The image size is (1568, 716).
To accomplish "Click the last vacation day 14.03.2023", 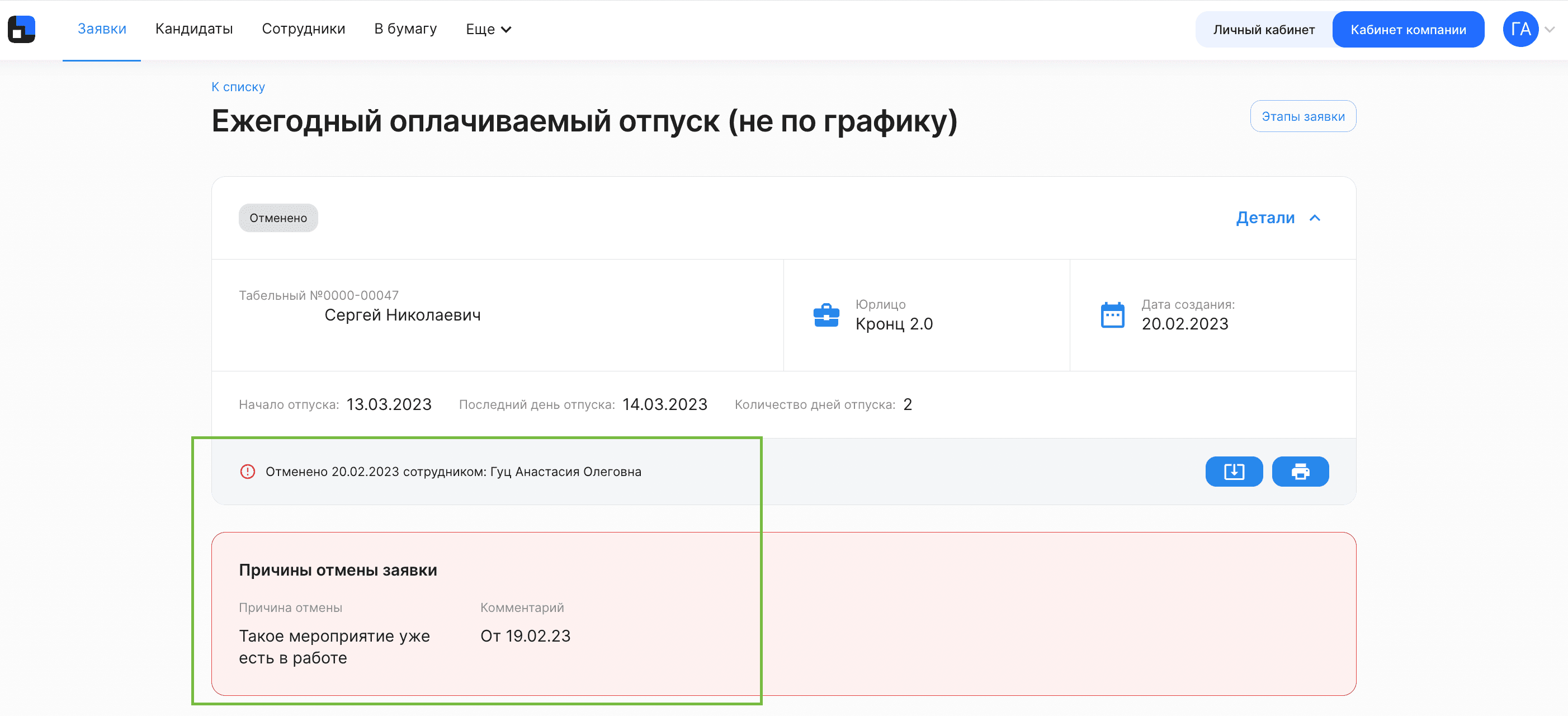I will pyautogui.click(x=665, y=404).
